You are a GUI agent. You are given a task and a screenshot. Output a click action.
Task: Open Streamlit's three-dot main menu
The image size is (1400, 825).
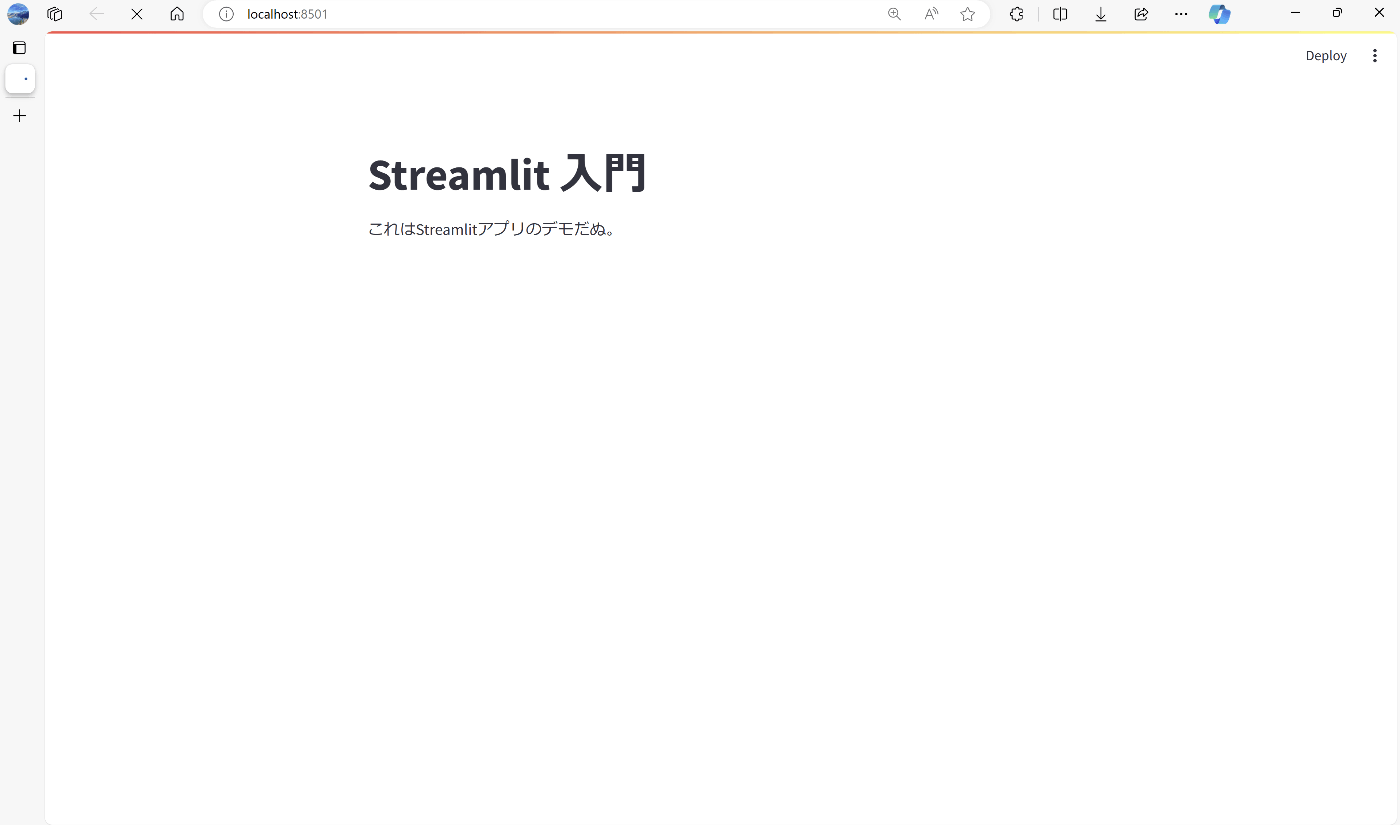pos(1374,56)
